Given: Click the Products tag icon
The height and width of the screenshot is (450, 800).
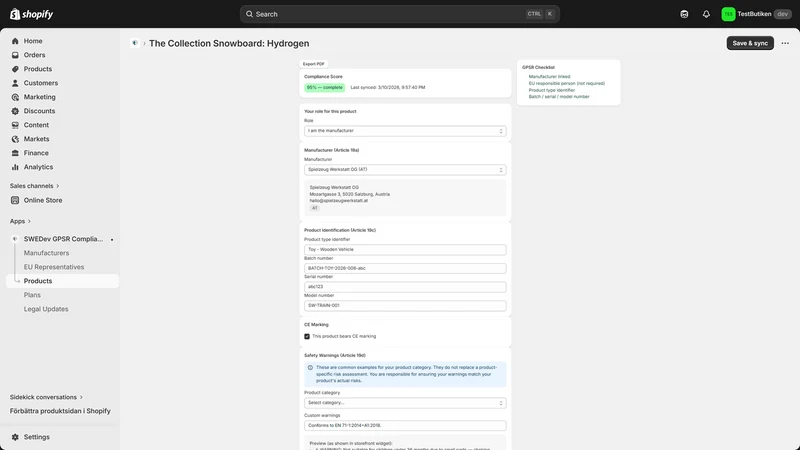Looking at the screenshot, I should click(x=15, y=69).
